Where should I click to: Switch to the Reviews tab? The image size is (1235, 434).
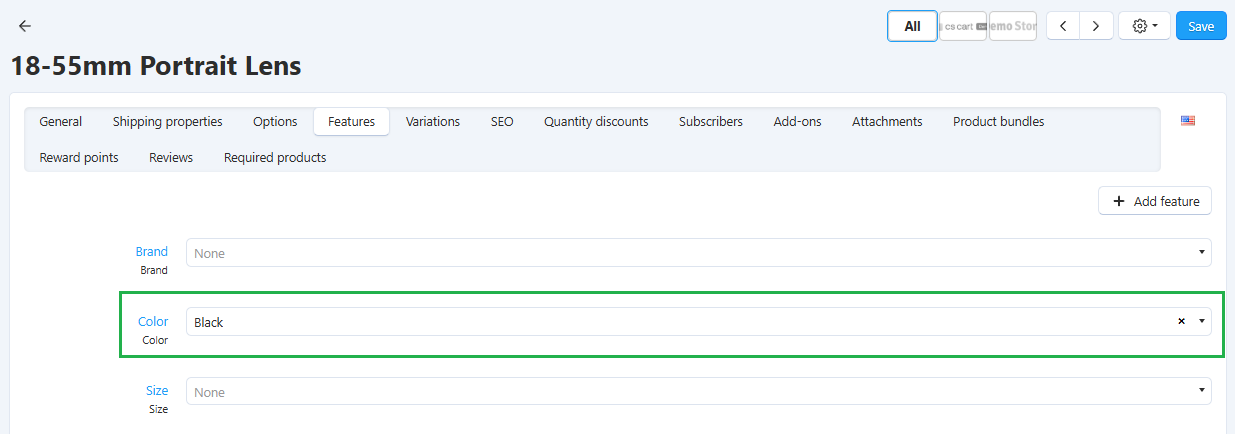point(171,157)
